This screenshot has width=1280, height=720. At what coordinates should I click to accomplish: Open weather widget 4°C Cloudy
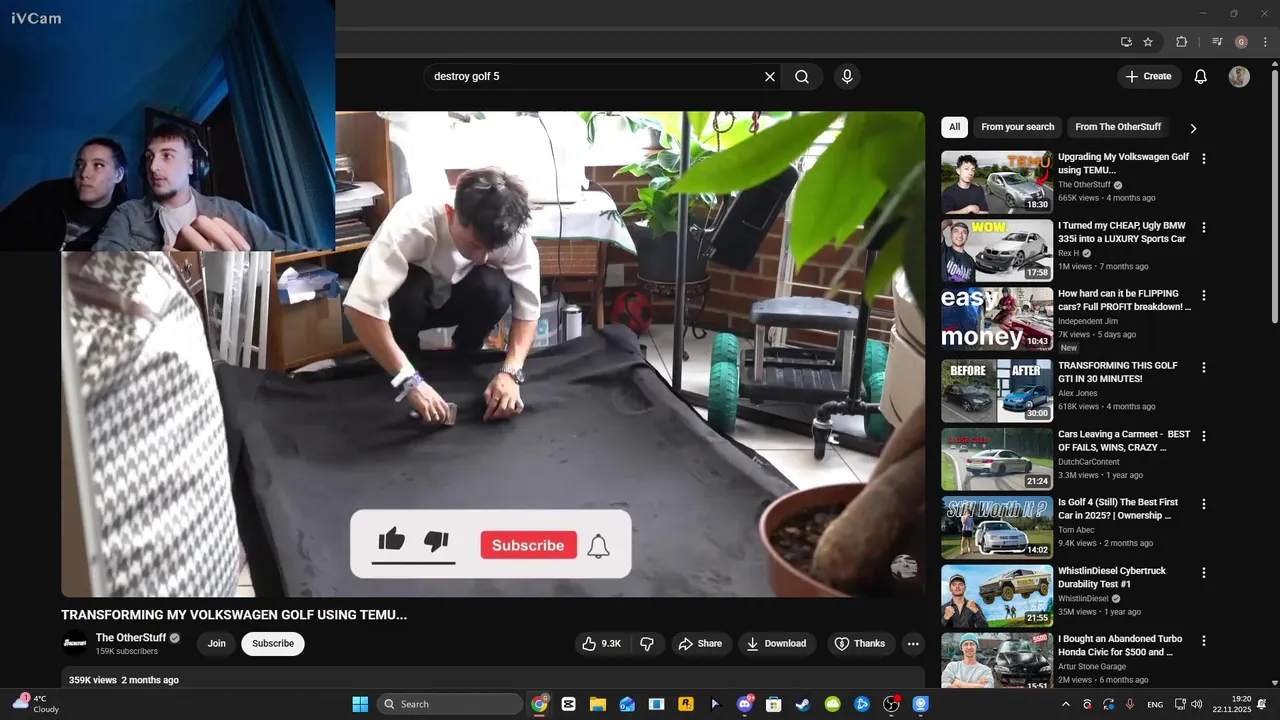[x=36, y=704]
